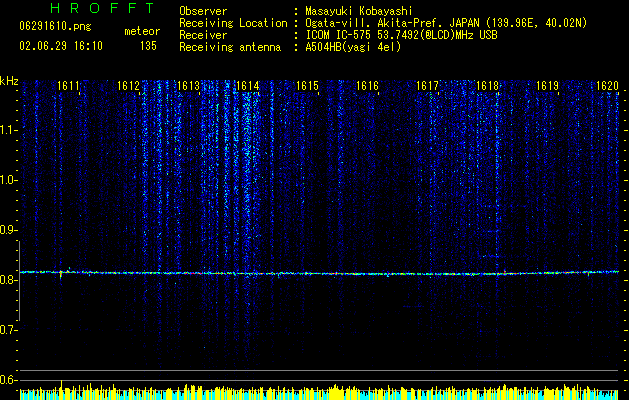Viewport: 629px width, 400px height.
Task: Click the Receiver field label
Action: pos(203,35)
